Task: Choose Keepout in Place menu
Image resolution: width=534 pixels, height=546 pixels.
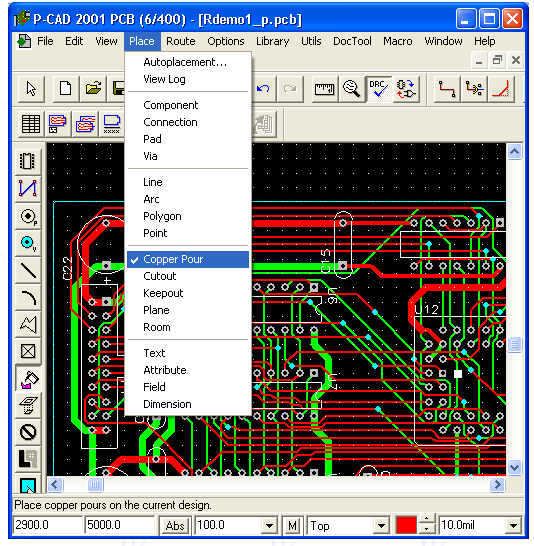Action: (188, 293)
